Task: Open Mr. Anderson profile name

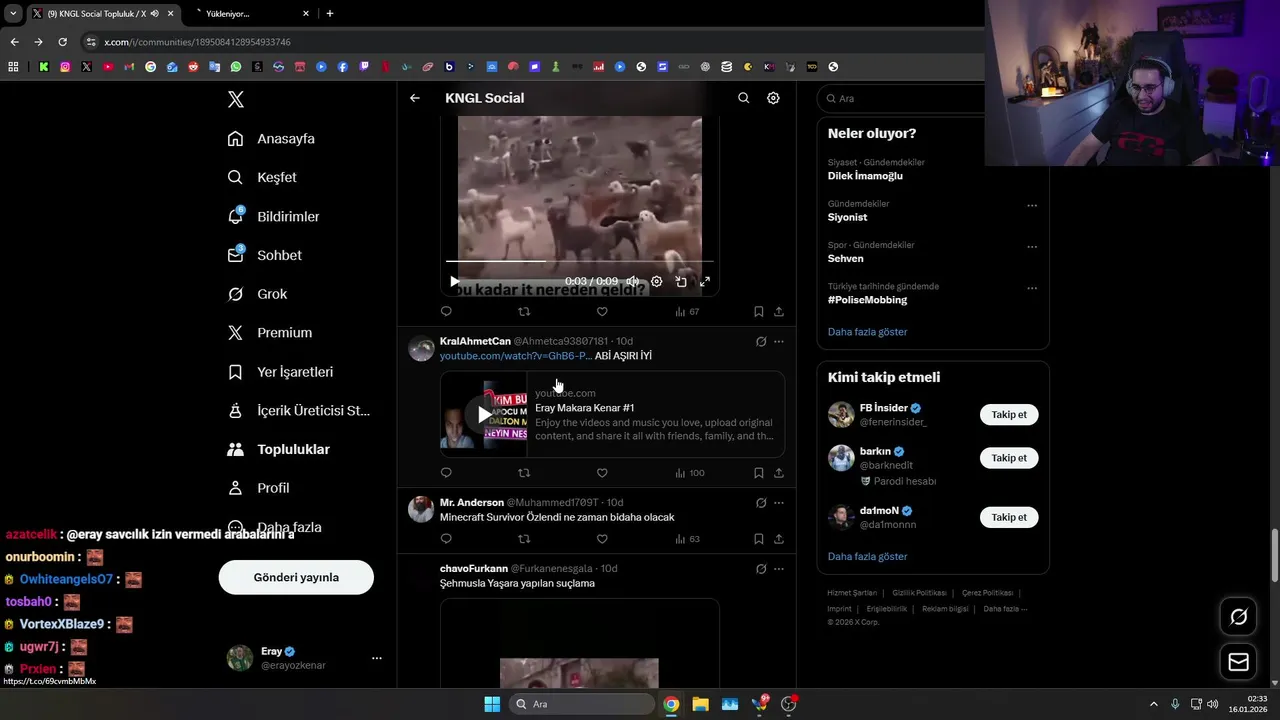Action: coord(472,503)
